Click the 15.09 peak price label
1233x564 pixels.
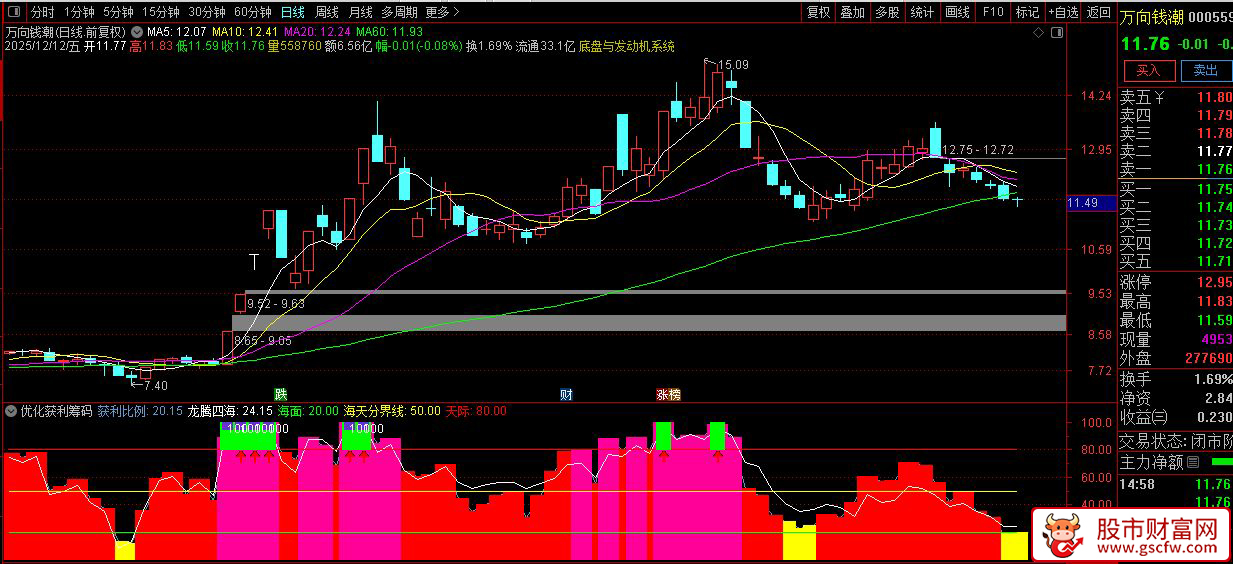(x=733, y=65)
